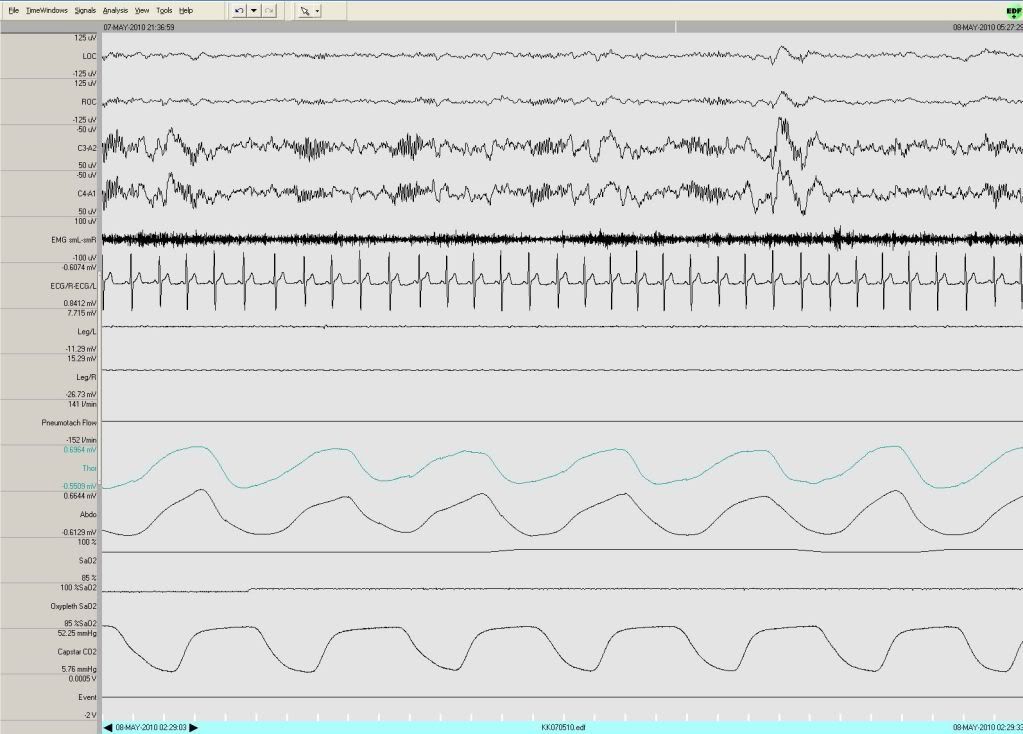Select the highlighted Thor signal label
Screen dimensions: 1023x734
(89, 468)
